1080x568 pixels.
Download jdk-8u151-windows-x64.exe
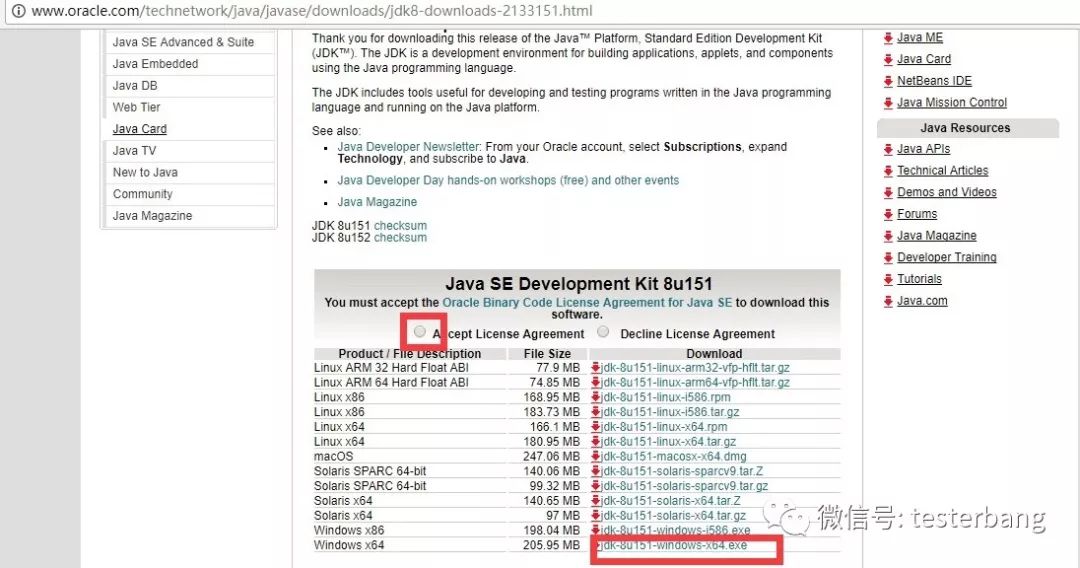tap(674, 545)
